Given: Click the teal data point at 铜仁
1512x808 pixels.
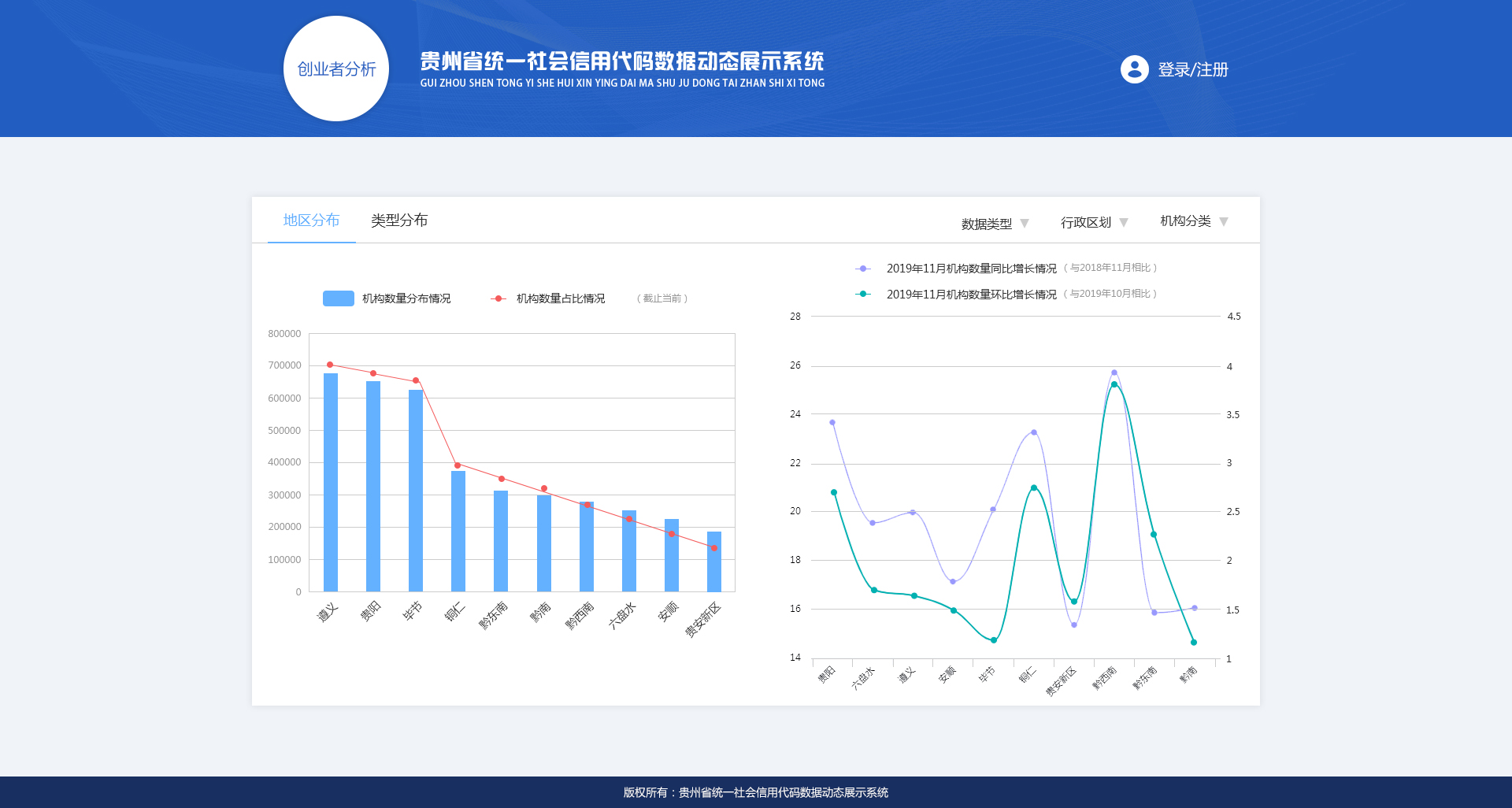Looking at the screenshot, I should [x=1034, y=488].
